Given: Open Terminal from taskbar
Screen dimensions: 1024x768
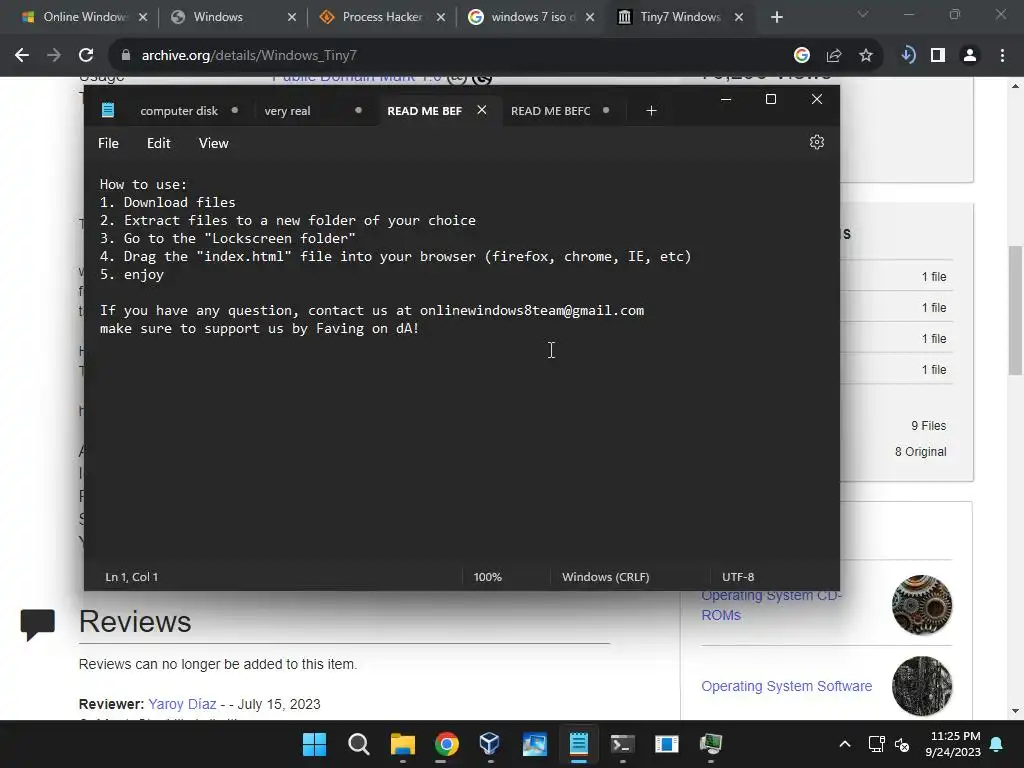Looking at the screenshot, I should tap(622, 744).
